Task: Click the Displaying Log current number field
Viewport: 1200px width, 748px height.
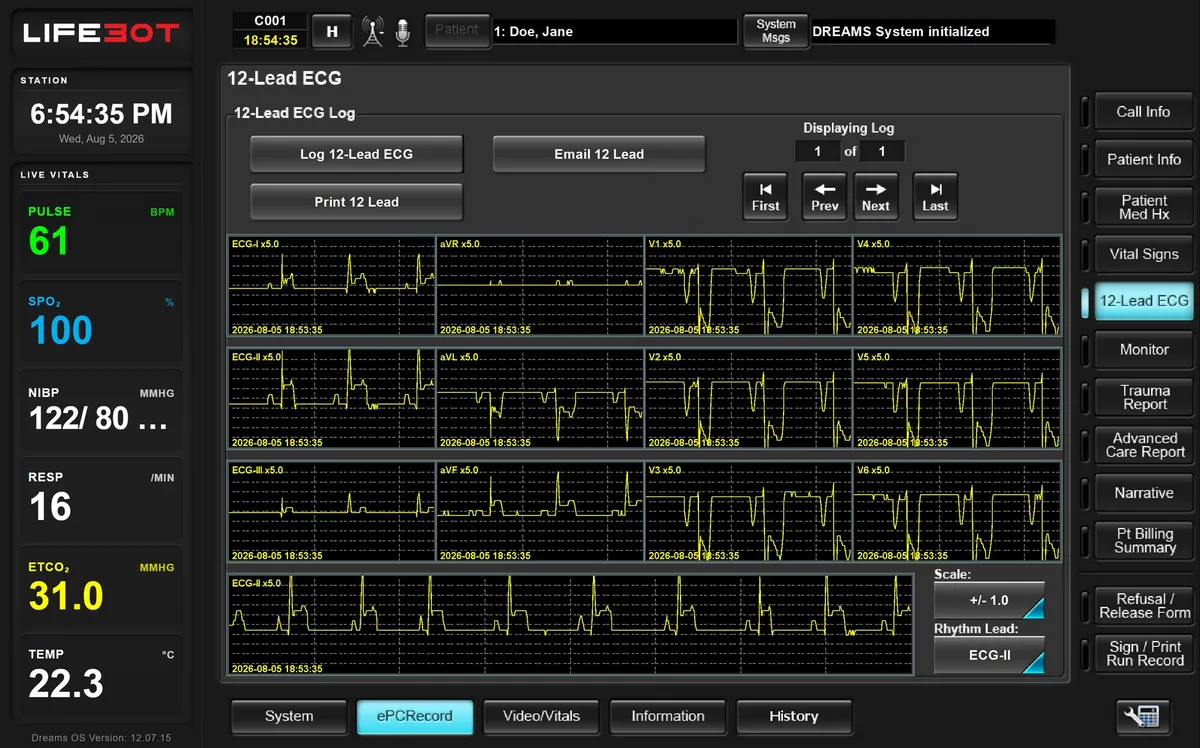Action: click(818, 151)
